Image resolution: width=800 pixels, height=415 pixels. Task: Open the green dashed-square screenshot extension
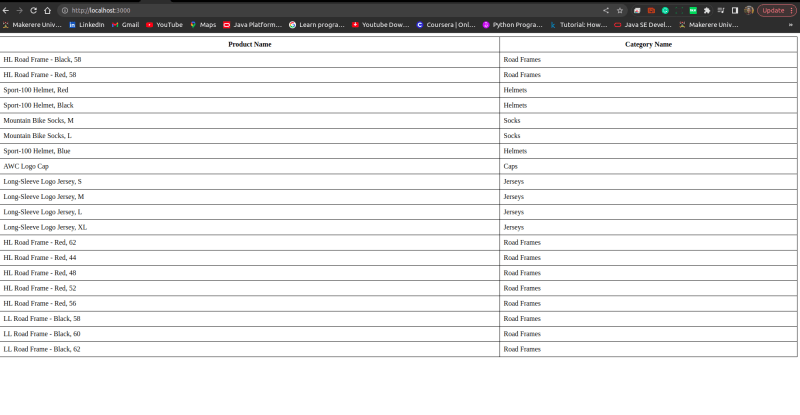coord(679,10)
